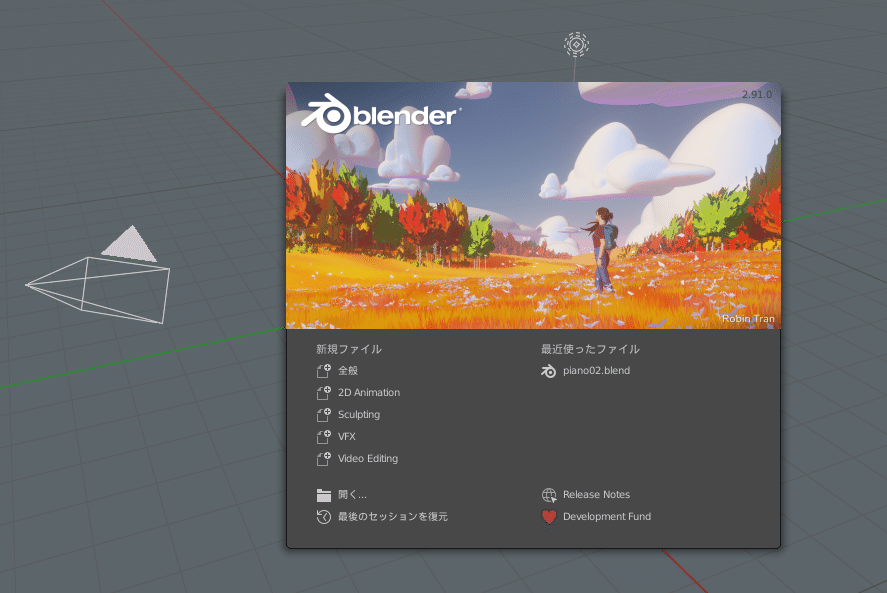
Task: Click the folder icon beside 開く...
Action: pyautogui.click(x=324, y=495)
